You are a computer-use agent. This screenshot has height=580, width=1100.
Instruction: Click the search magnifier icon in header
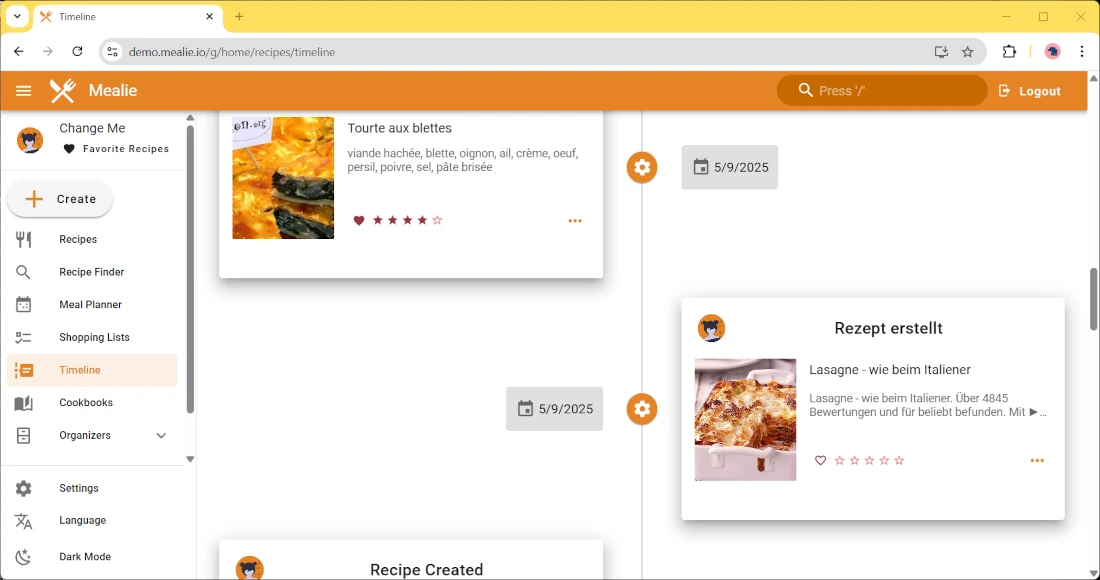click(805, 90)
